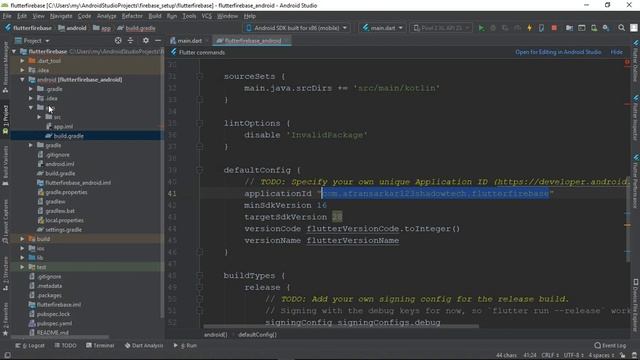Click the CRLF line separator in status bar

(550, 355)
